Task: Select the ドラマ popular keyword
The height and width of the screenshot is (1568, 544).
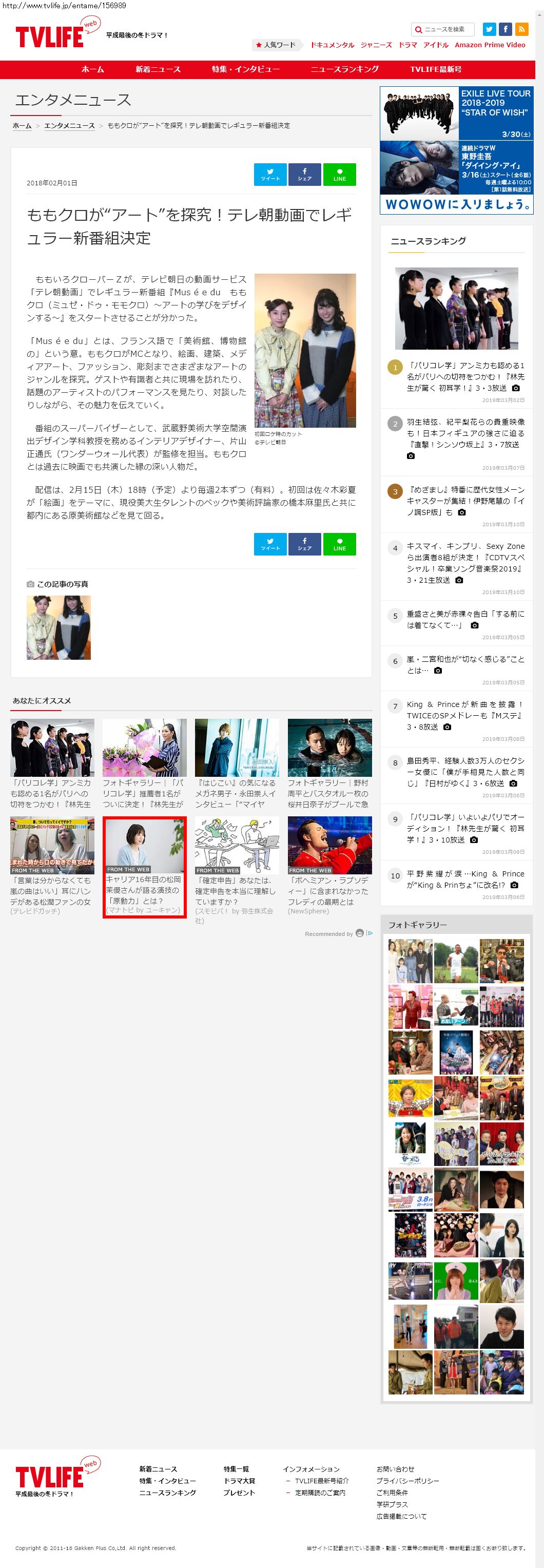Action: pos(407,45)
